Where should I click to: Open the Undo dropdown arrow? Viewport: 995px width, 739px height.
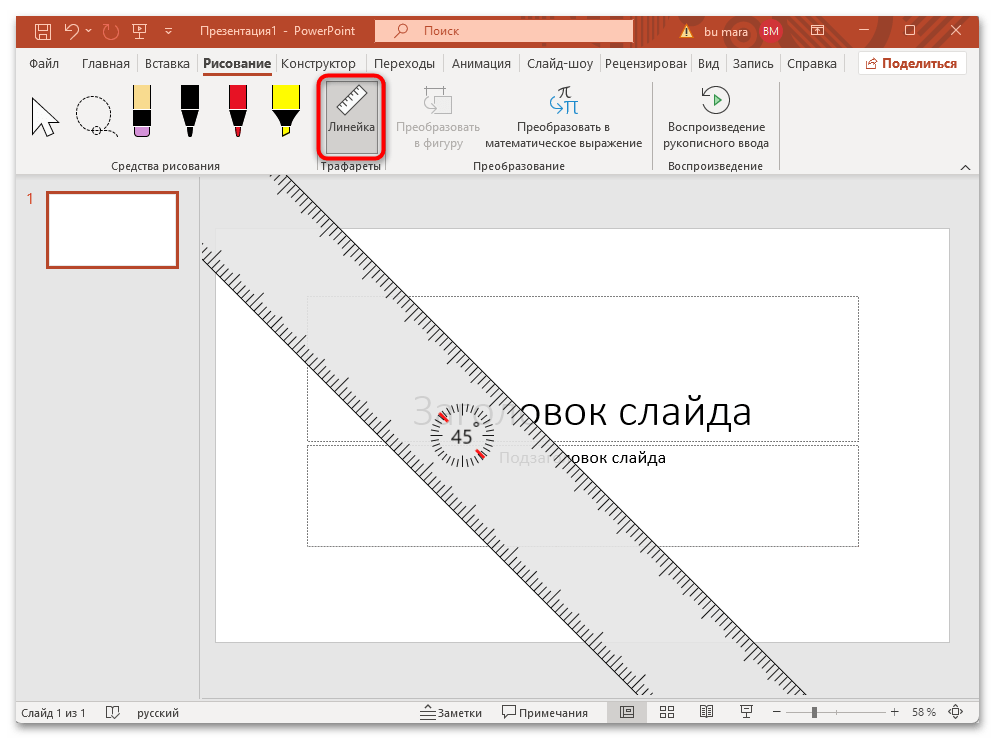click(x=87, y=31)
